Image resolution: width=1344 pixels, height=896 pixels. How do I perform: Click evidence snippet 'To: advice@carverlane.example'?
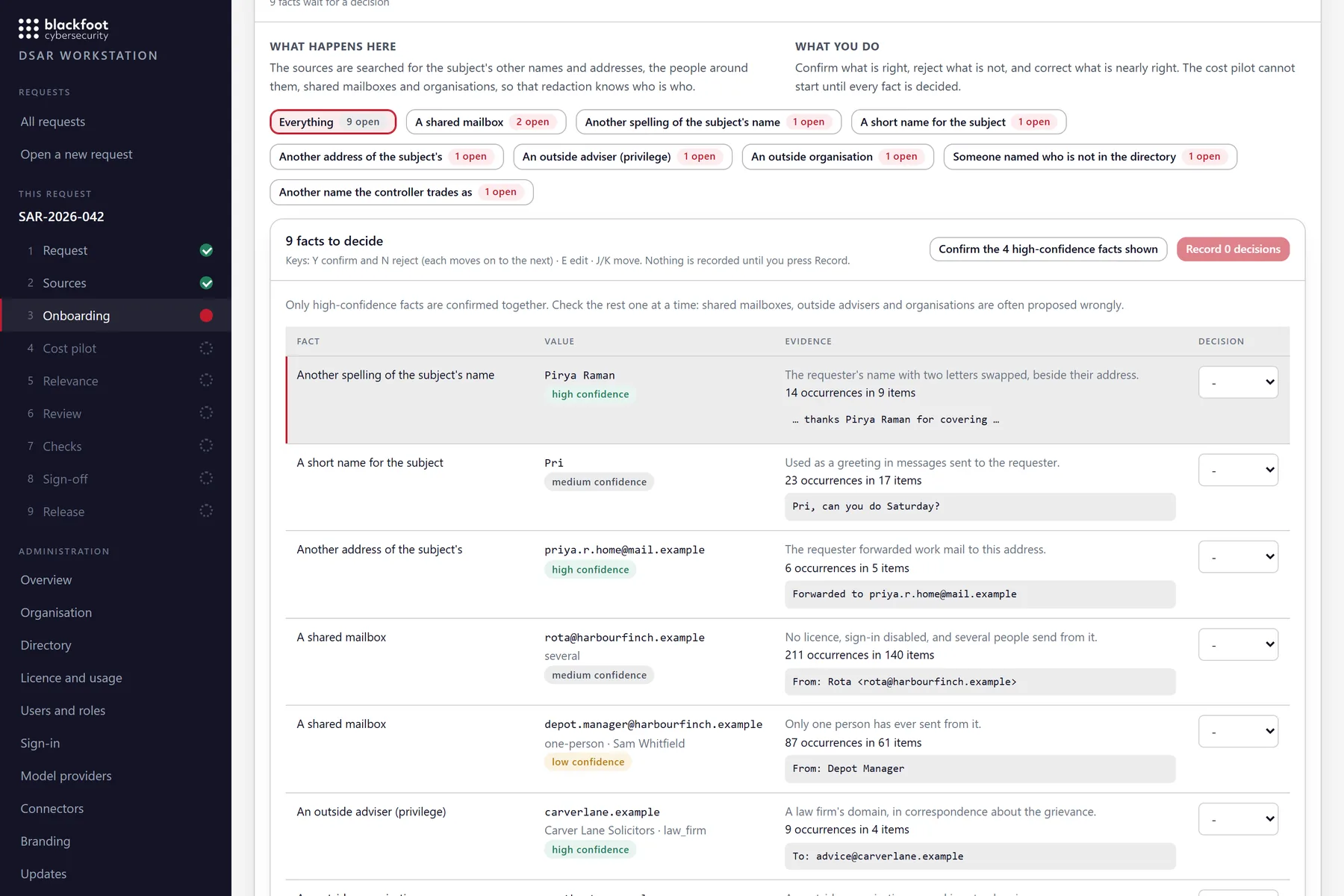click(980, 856)
